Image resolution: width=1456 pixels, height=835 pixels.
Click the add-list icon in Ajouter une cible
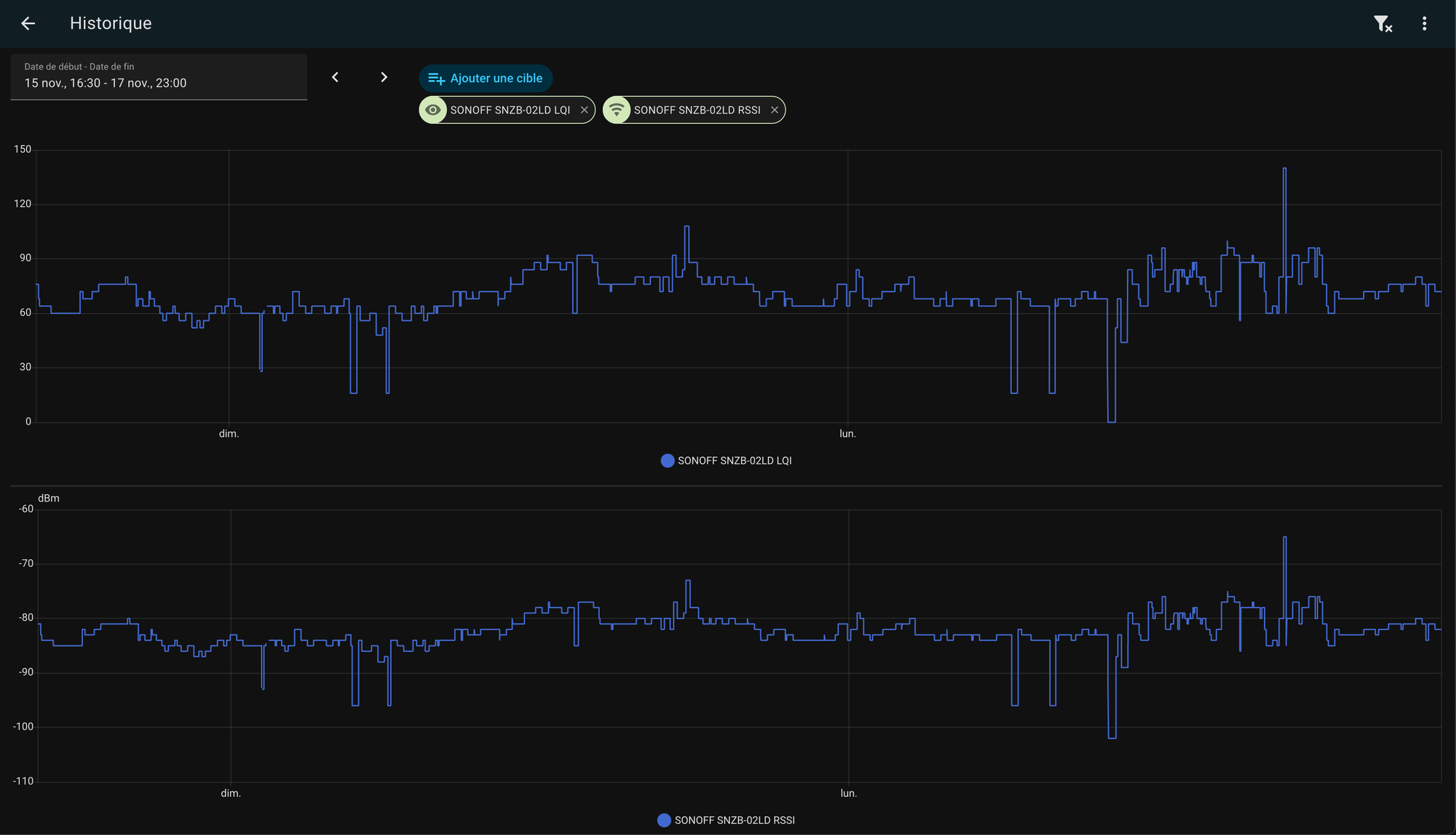point(436,79)
